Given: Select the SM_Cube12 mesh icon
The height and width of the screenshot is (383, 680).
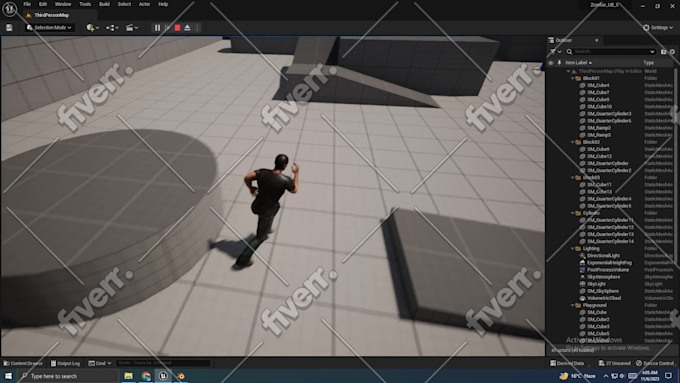Looking at the screenshot, I should [582, 156].
